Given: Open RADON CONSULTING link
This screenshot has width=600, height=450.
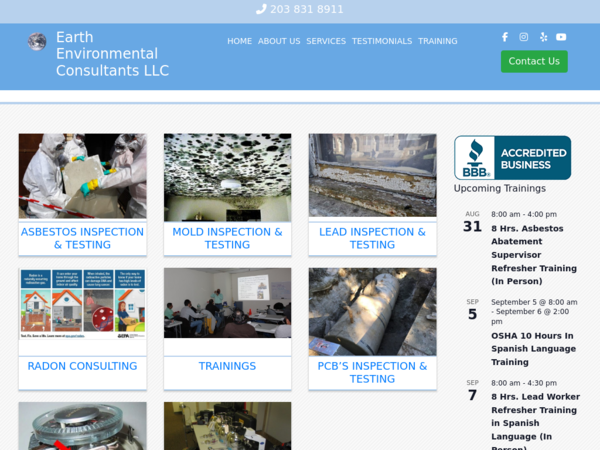Looking at the screenshot, I should click(x=83, y=366).
